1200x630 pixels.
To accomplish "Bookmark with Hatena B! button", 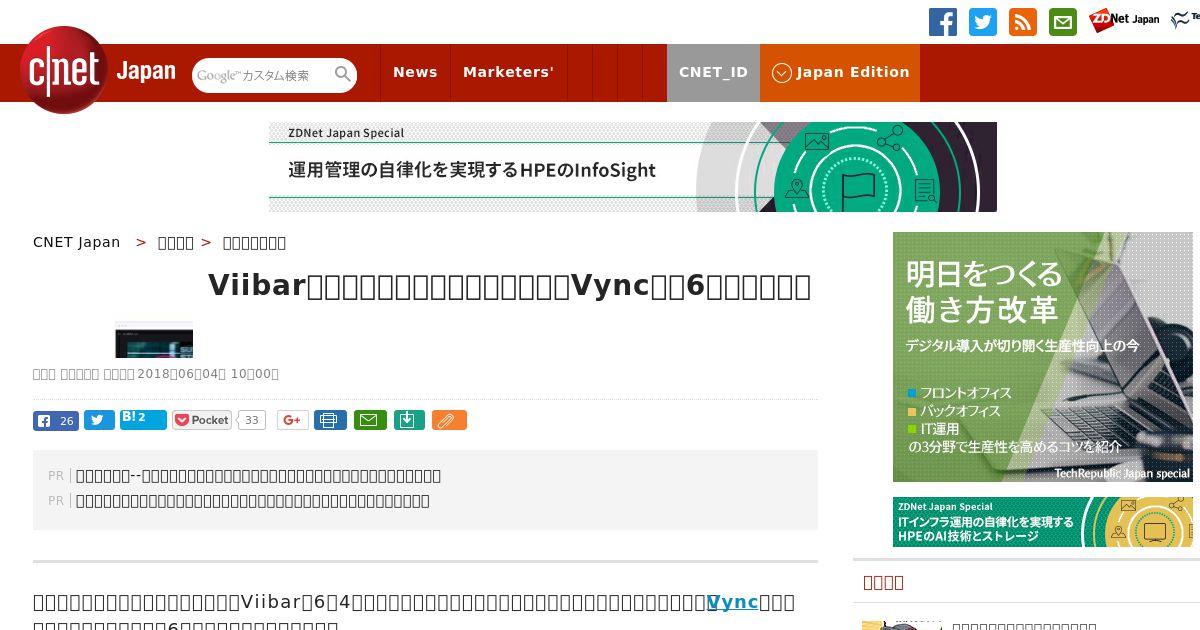I will point(143,419).
